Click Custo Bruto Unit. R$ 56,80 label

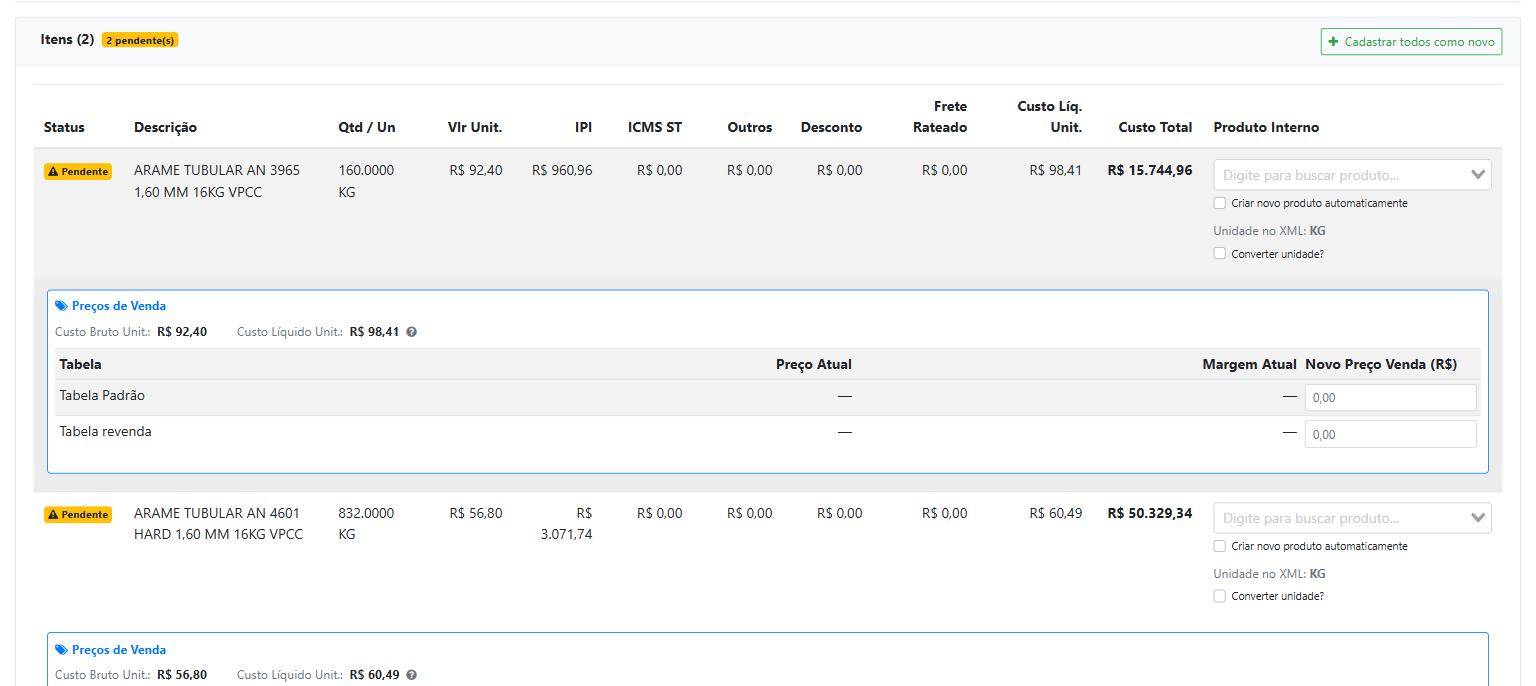coord(131,675)
